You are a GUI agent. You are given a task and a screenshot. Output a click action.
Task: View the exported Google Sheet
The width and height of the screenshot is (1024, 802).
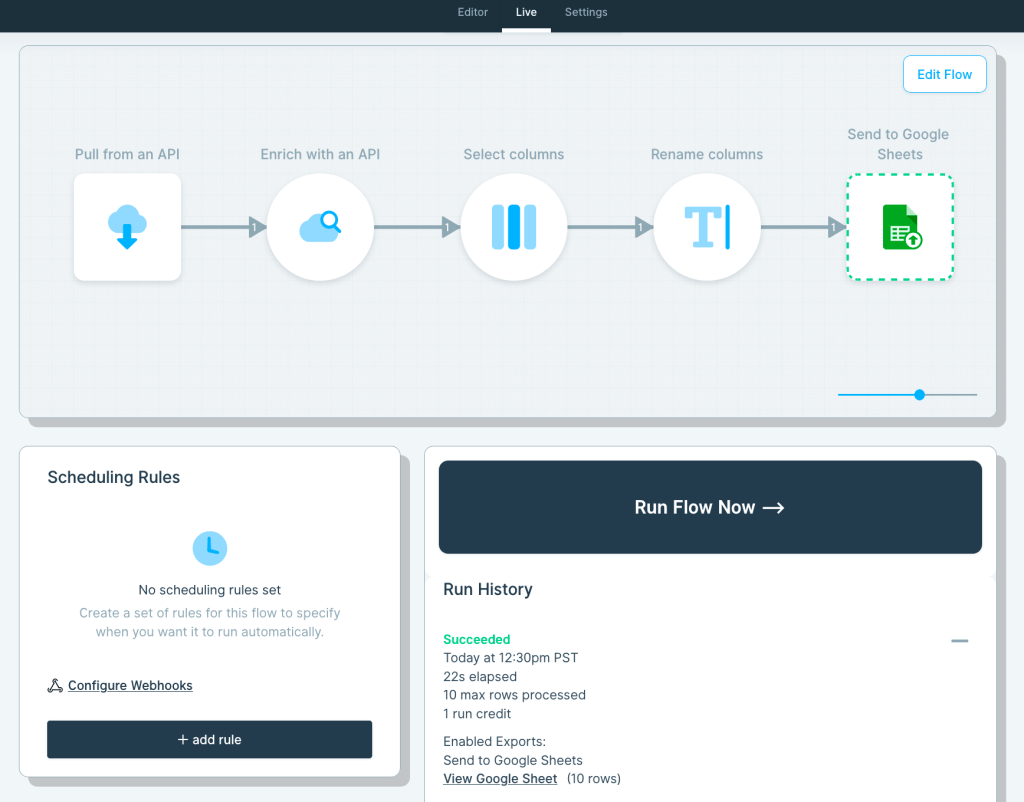pyautogui.click(x=500, y=778)
